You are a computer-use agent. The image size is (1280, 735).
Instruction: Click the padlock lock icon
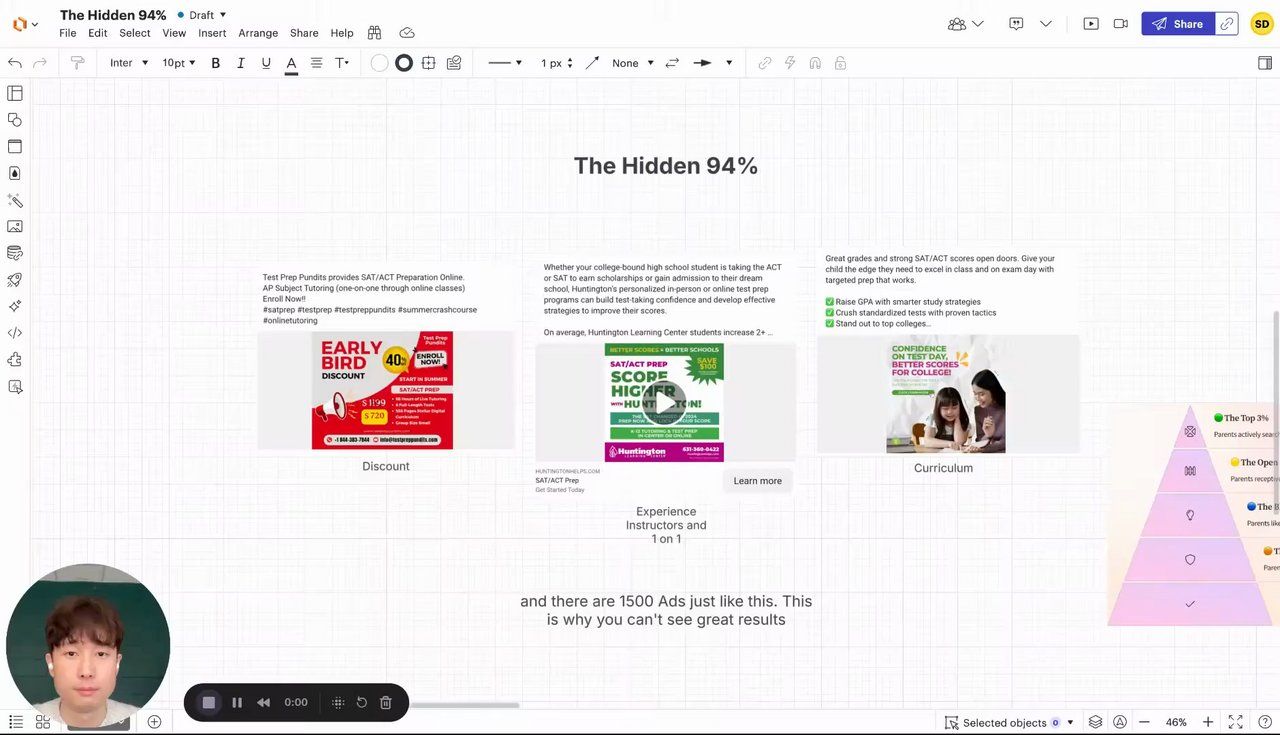[840, 63]
